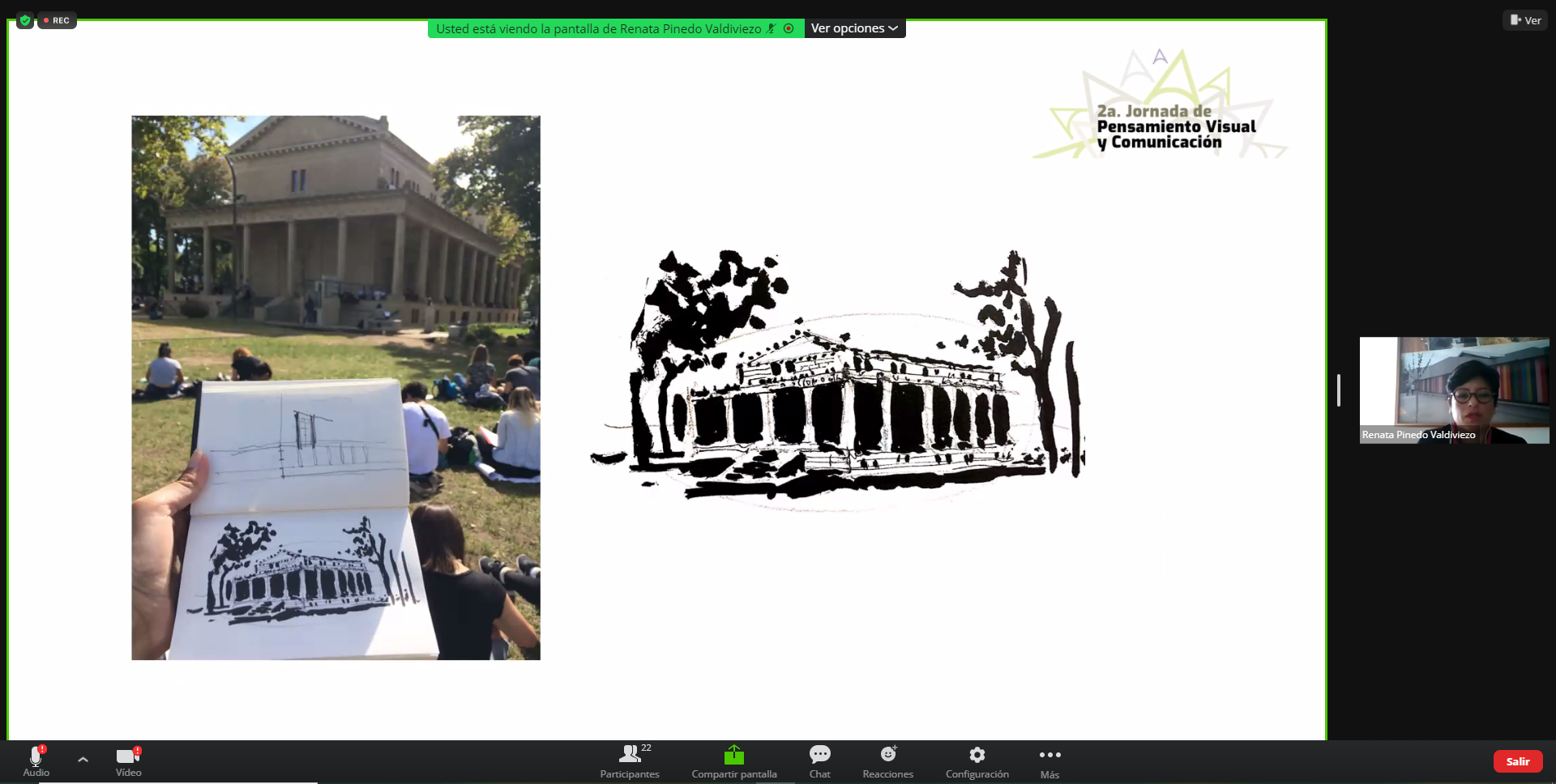Expand the audio options caret

coord(83,760)
